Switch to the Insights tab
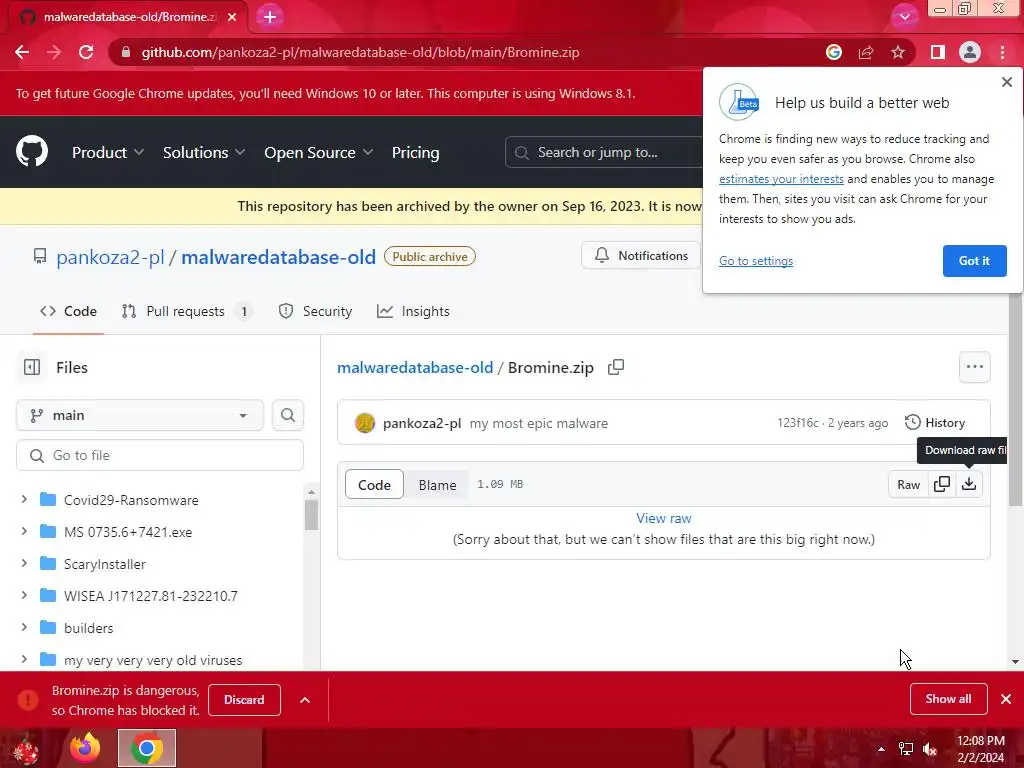The image size is (1024, 768). coord(413,312)
